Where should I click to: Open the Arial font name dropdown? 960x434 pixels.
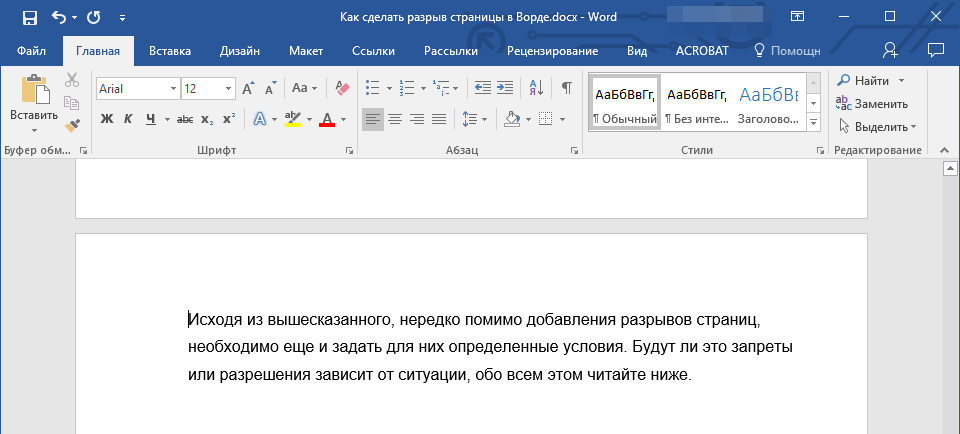[x=173, y=89]
